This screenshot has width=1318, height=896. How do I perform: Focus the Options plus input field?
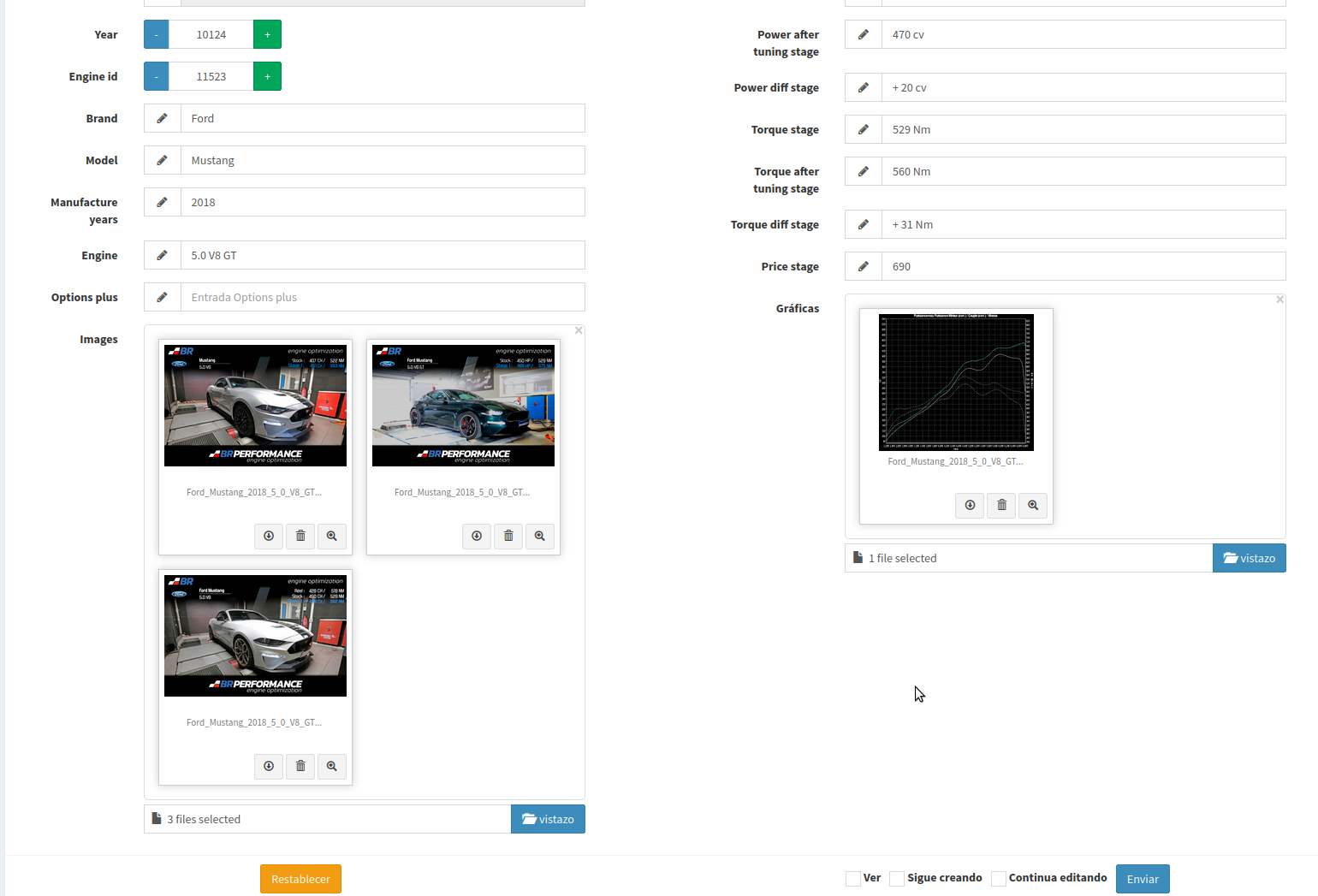pos(382,297)
